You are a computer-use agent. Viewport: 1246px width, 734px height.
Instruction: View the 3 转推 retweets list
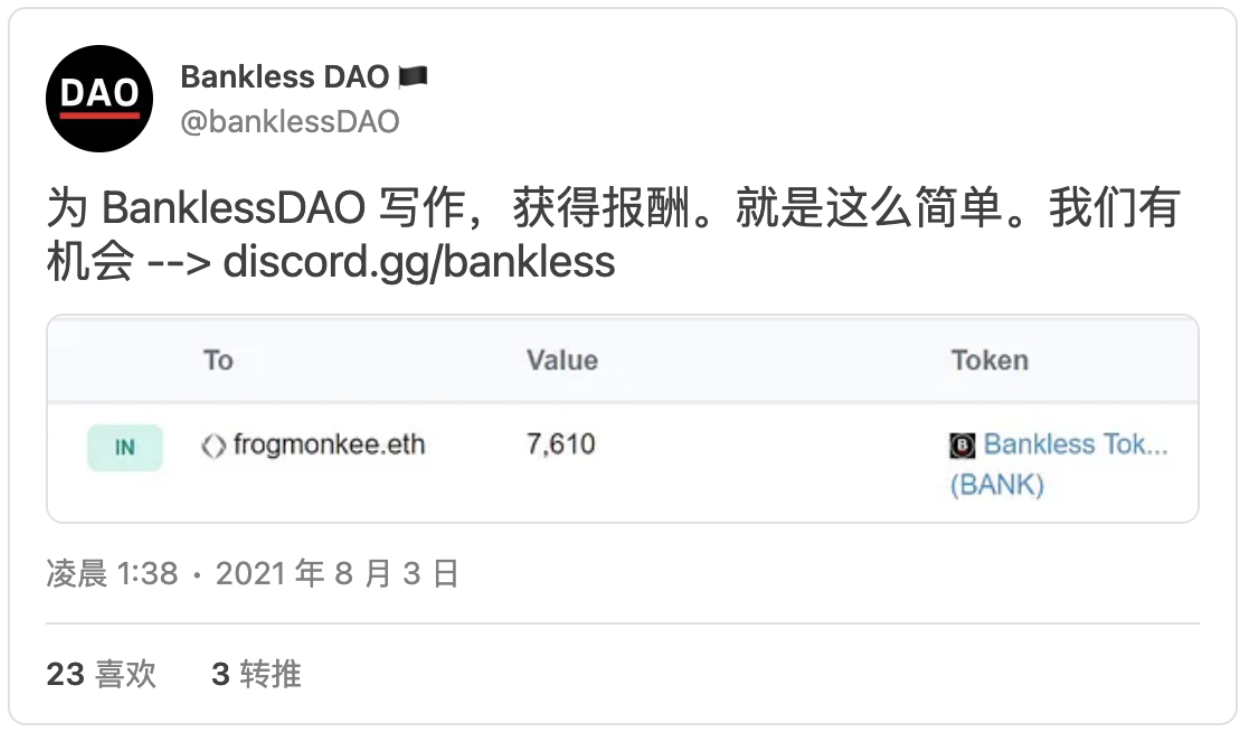[x=256, y=674]
